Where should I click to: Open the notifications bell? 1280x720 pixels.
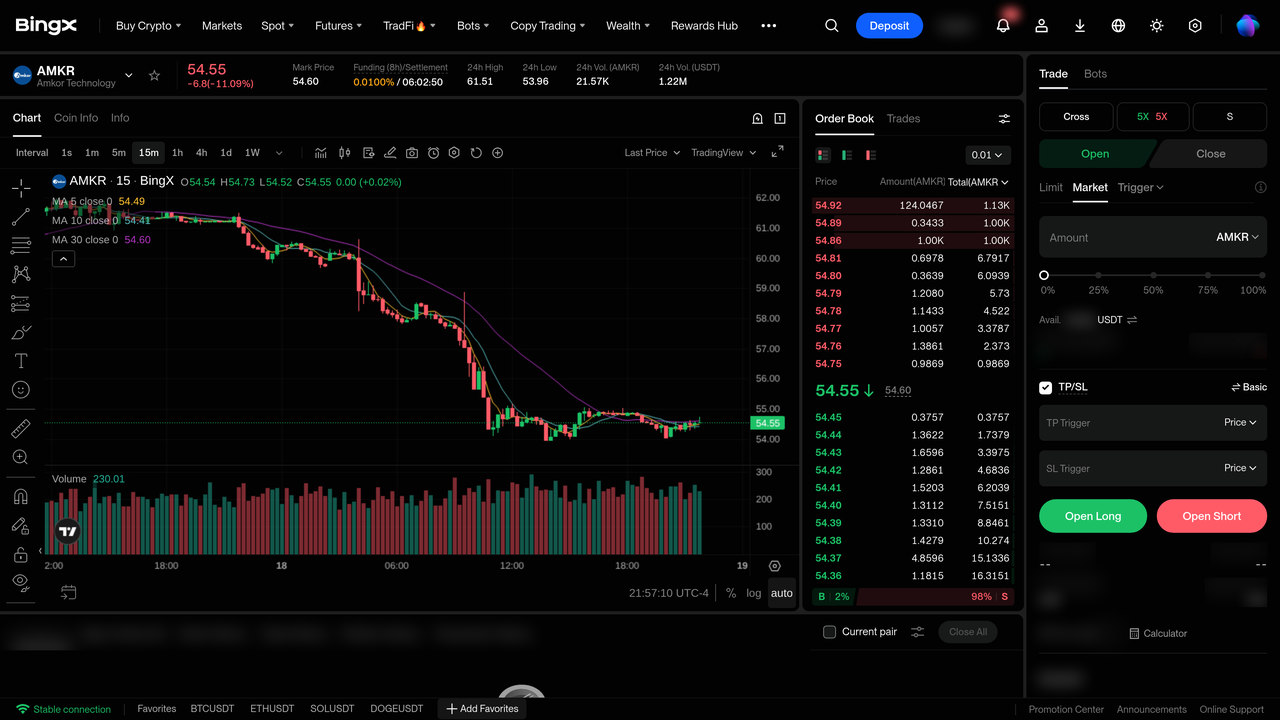[1003, 26]
